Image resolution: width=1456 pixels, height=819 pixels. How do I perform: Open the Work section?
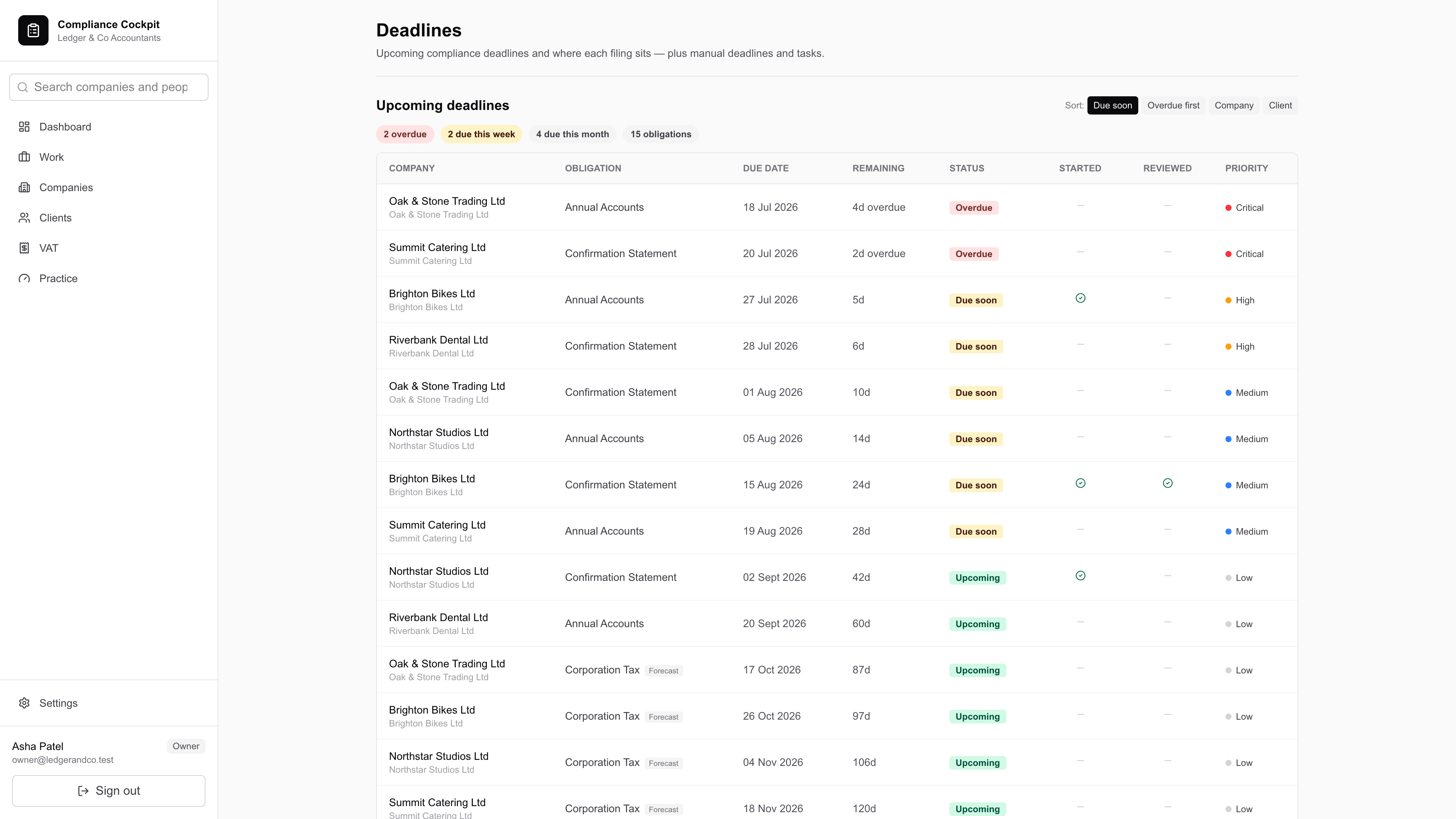point(108,157)
